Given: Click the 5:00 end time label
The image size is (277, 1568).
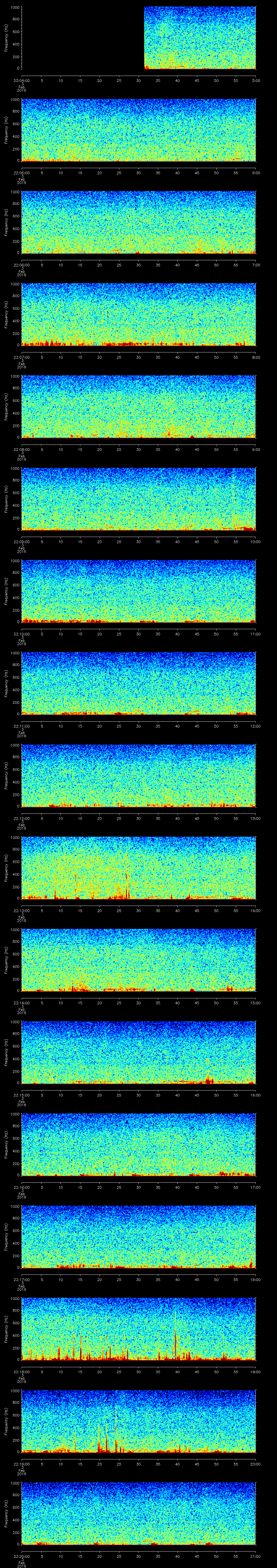Looking at the screenshot, I should pyautogui.click(x=256, y=80).
